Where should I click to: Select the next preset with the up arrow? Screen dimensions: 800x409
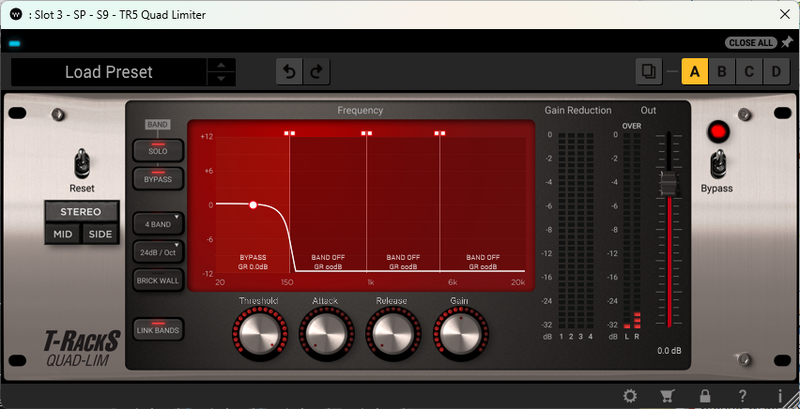pyautogui.click(x=221, y=65)
